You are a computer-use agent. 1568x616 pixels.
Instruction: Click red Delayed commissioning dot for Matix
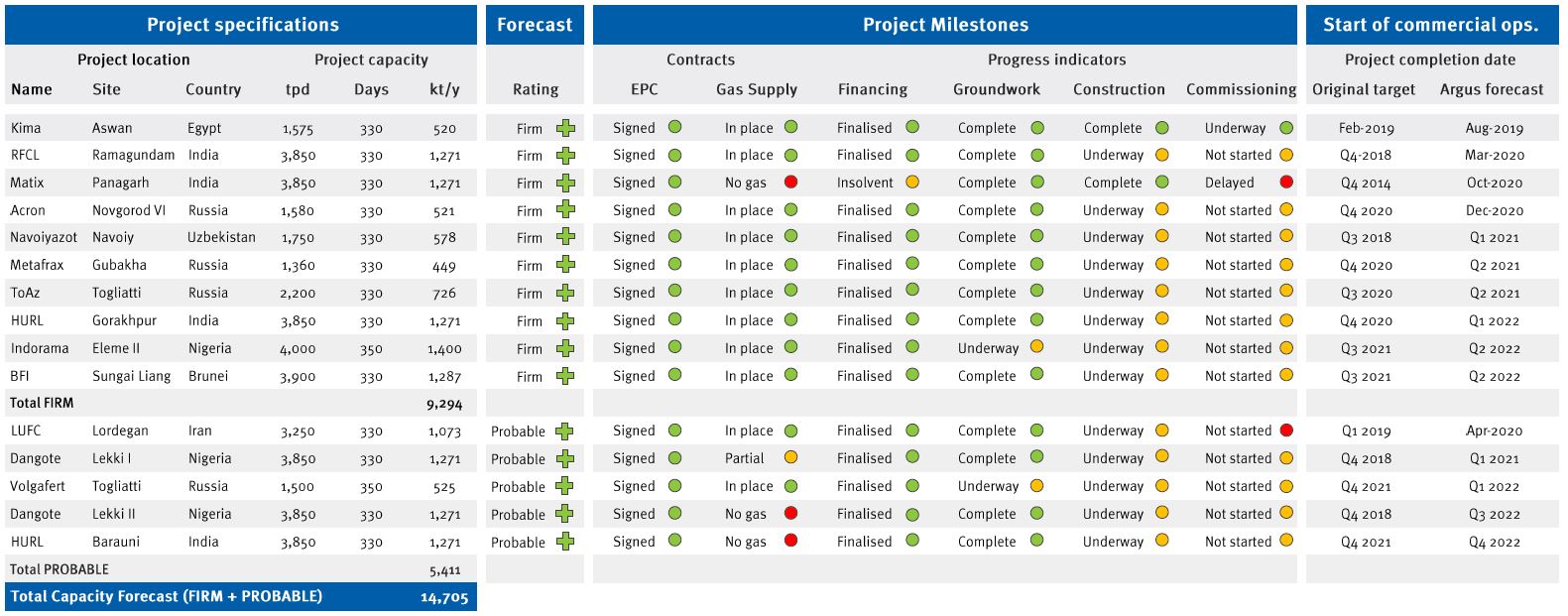click(x=1286, y=183)
